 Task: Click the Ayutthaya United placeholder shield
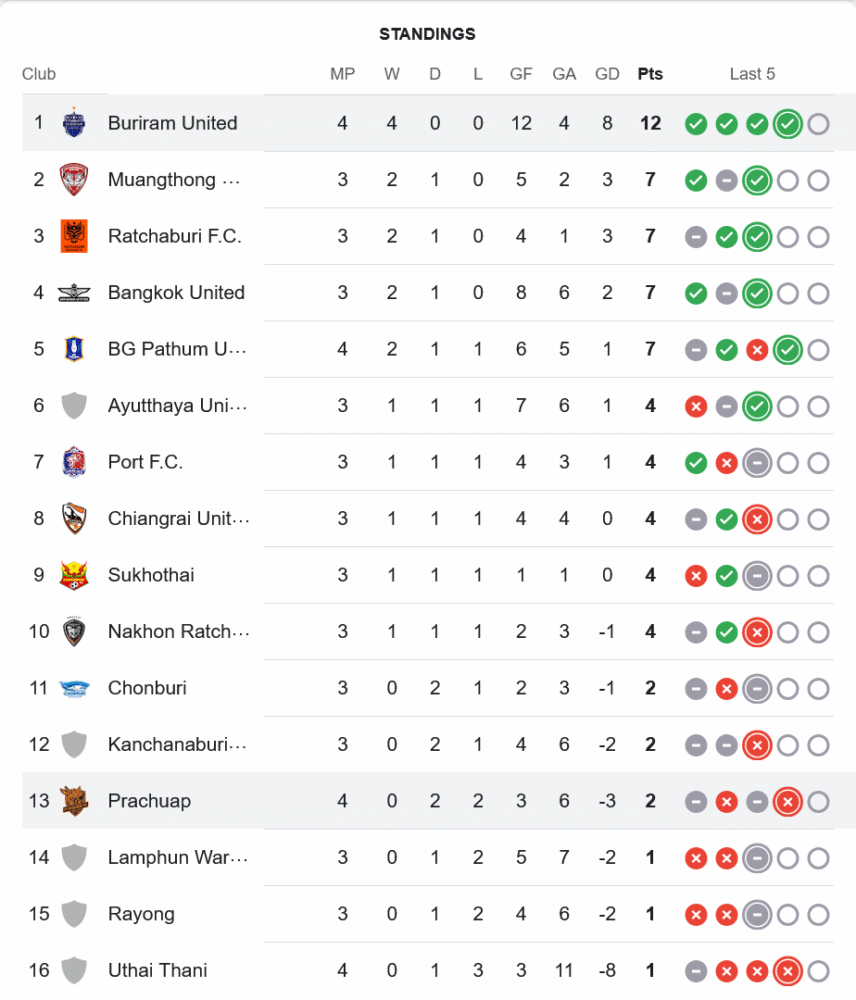click(74, 406)
